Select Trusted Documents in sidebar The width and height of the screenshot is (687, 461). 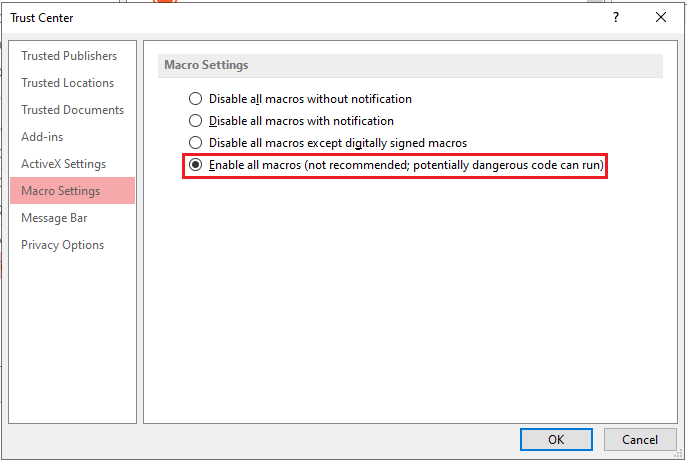pos(72,110)
